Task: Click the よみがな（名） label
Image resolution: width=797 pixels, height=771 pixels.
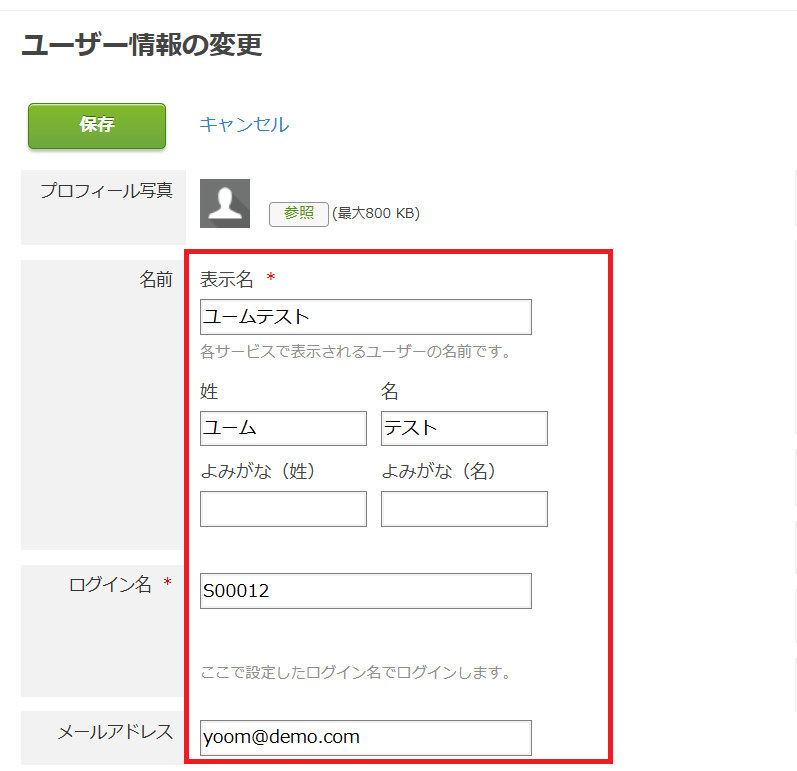Action: click(439, 471)
